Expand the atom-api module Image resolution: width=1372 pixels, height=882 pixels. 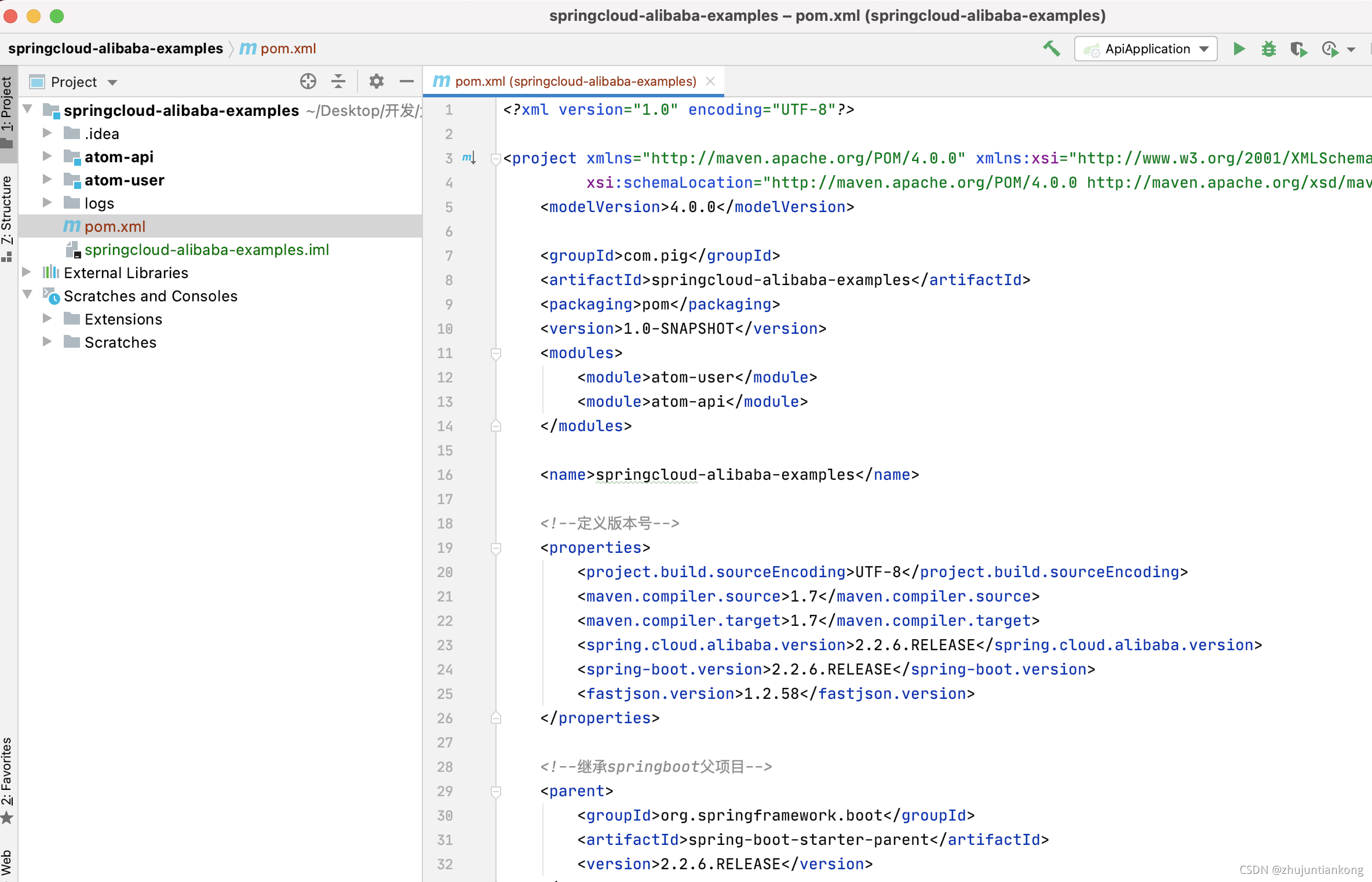coord(48,156)
